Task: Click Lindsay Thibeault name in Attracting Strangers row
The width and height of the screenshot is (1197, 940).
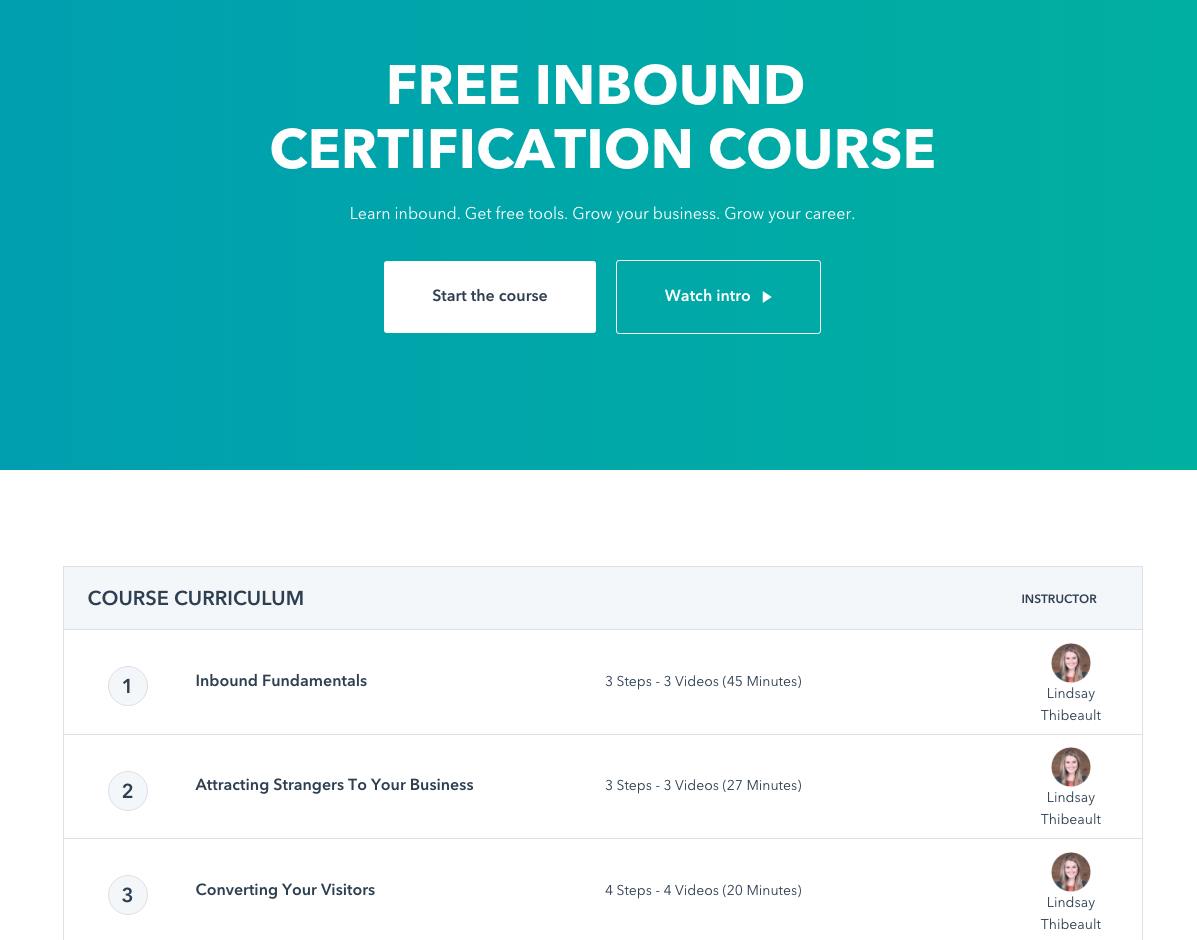Action: pyautogui.click(x=1070, y=808)
